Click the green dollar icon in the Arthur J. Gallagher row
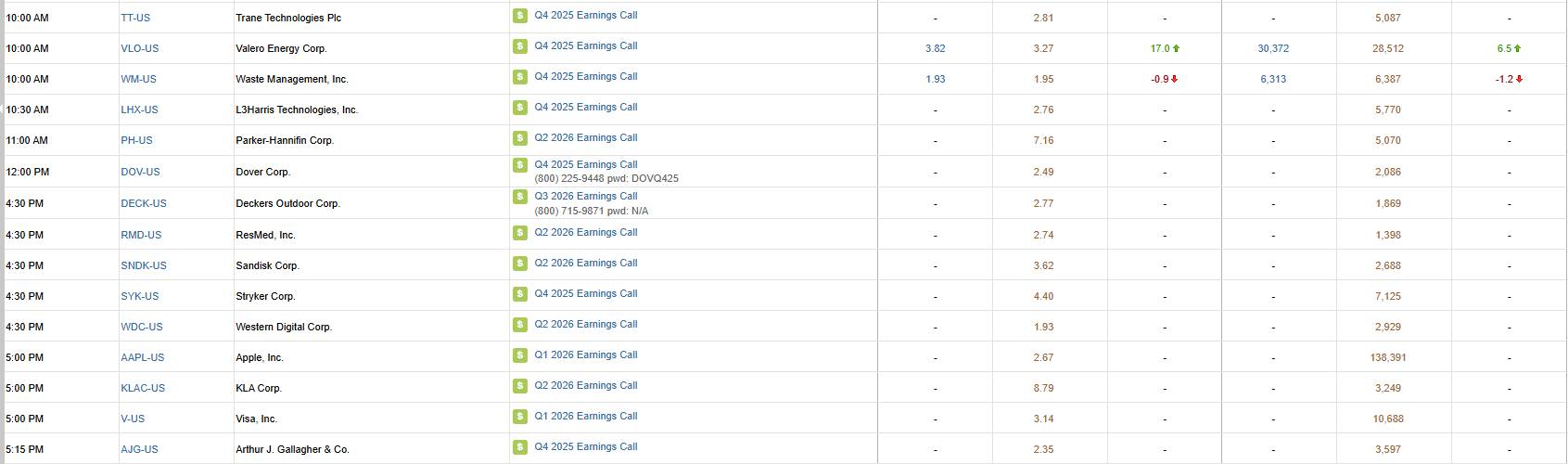 click(x=520, y=447)
